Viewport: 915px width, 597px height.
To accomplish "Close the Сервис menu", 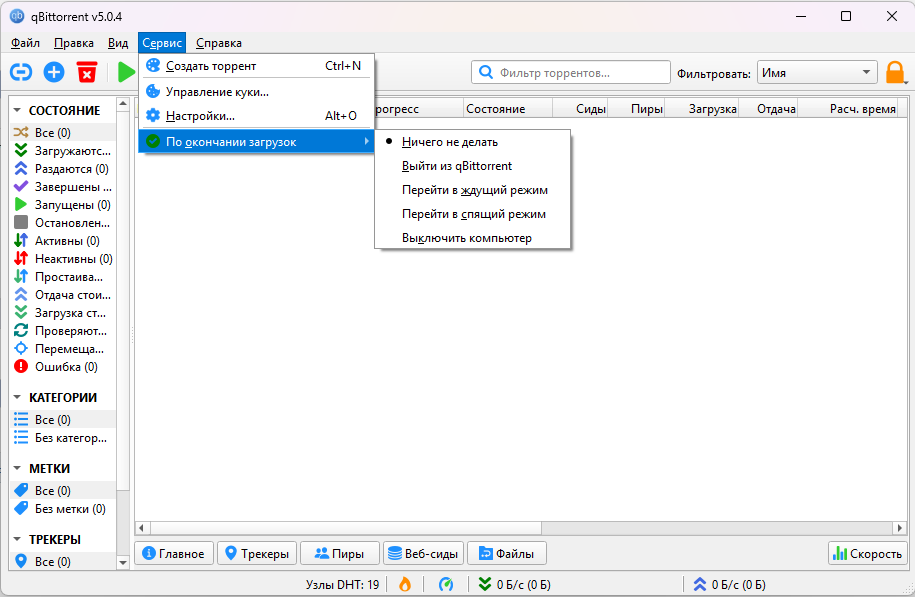I will pos(162,43).
